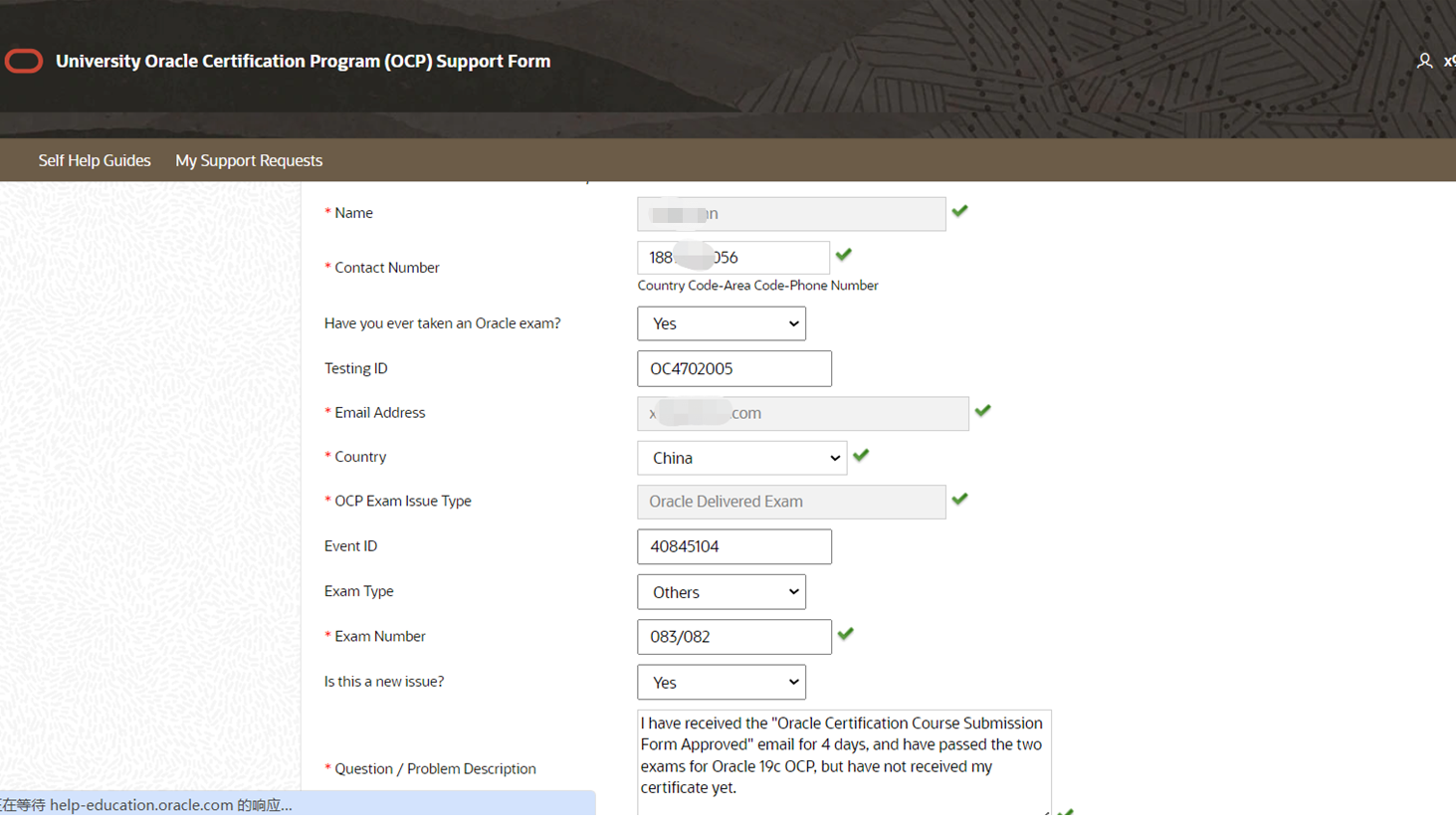Click the 'Name' field label
This screenshot has height=829, width=1456.
click(x=354, y=213)
